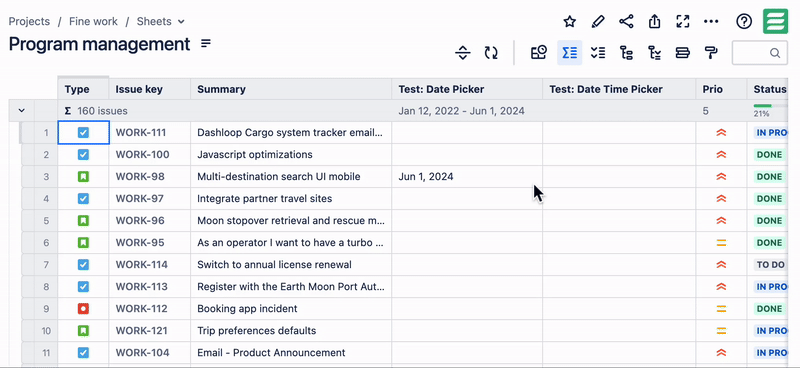Open issue WORK-98

140,177
